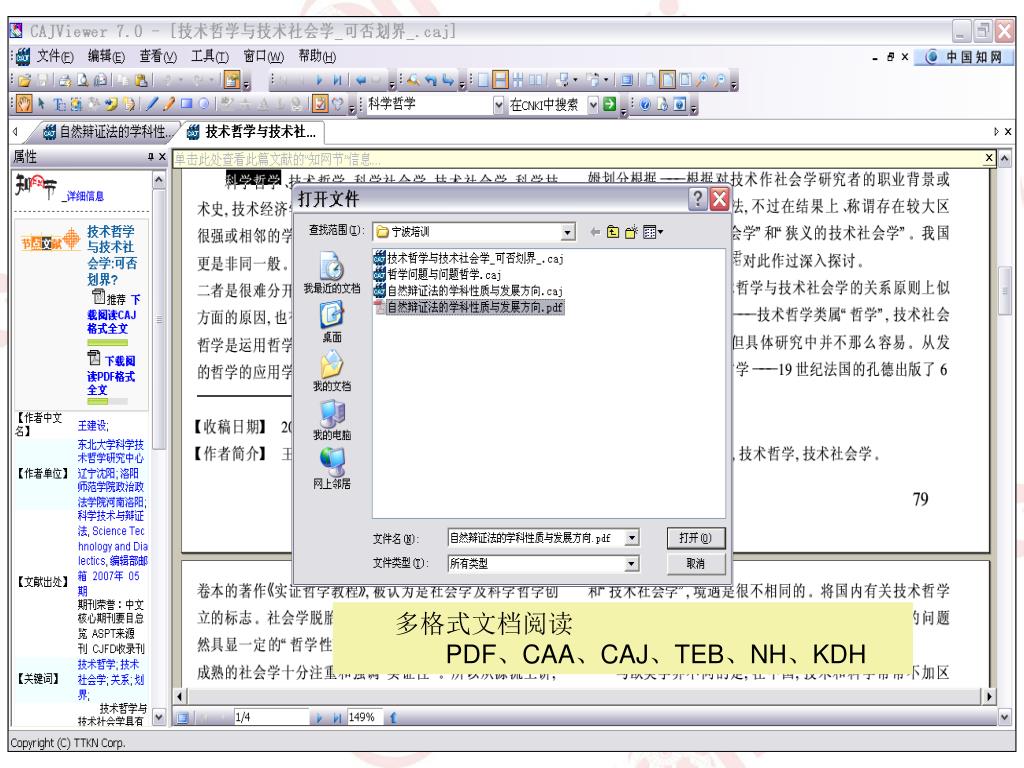Open the 帮助 menu
The height and width of the screenshot is (768, 1024).
317,56
